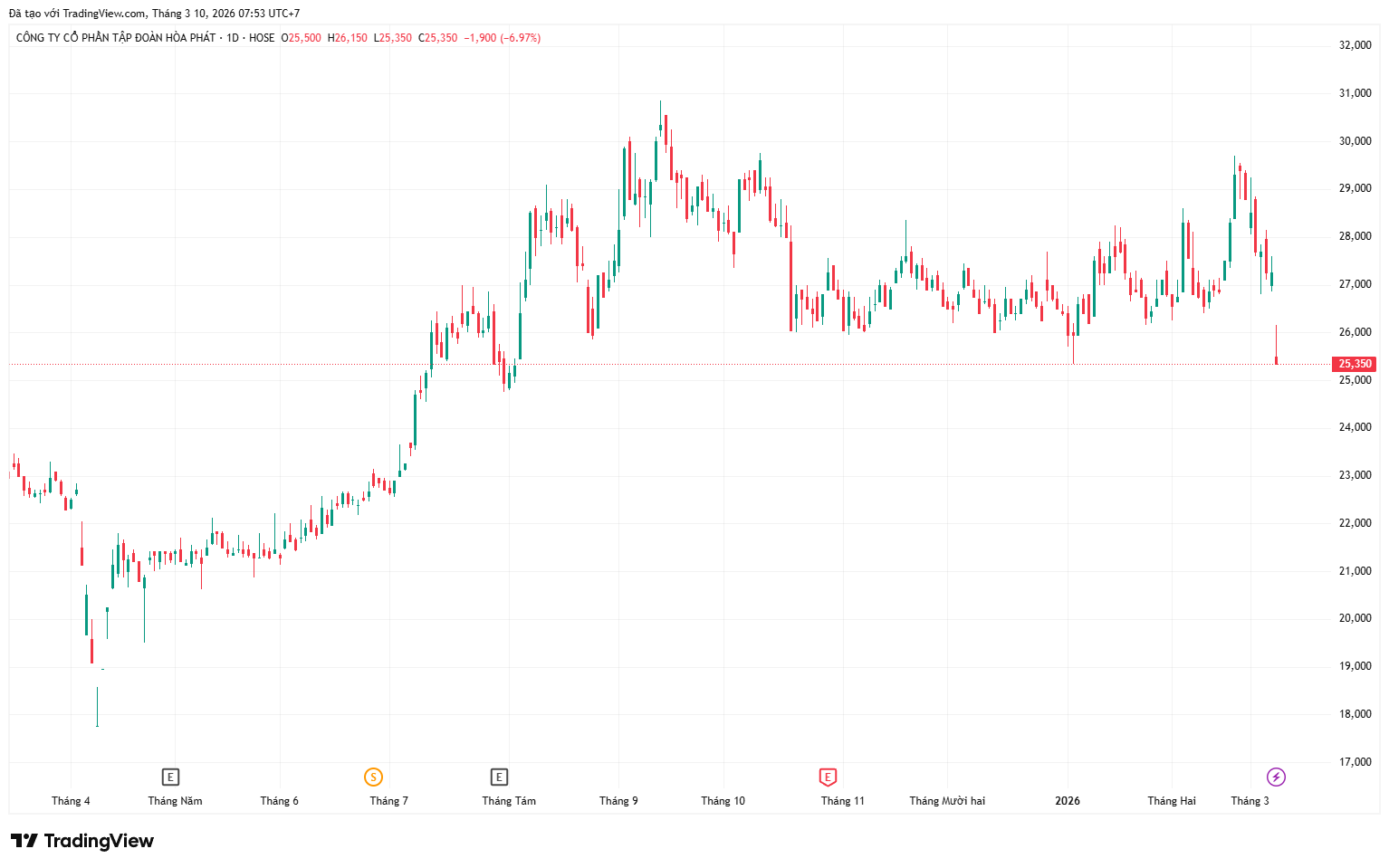The image size is (1389, 868).
Task: Click the earnings E icon above Tháng Năm
Action: (170, 777)
